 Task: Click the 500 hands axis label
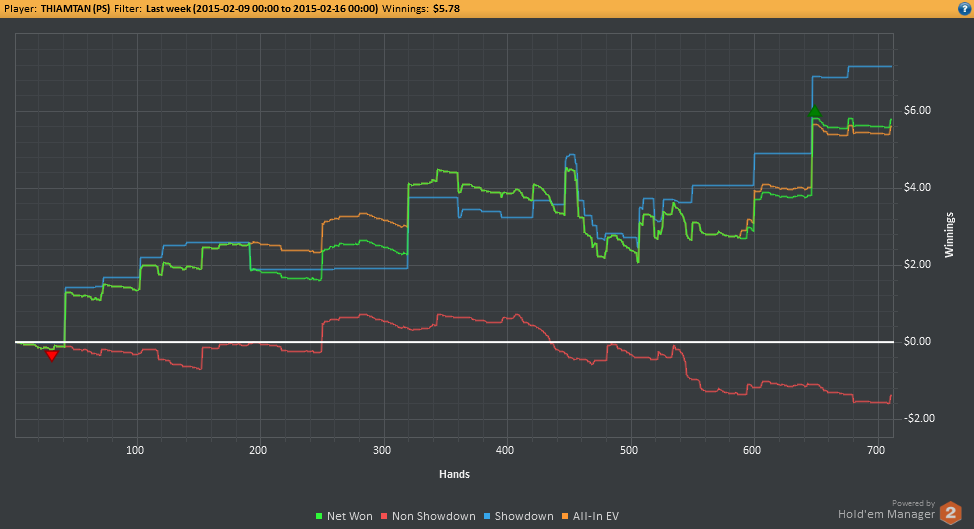(x=629, y=450)
